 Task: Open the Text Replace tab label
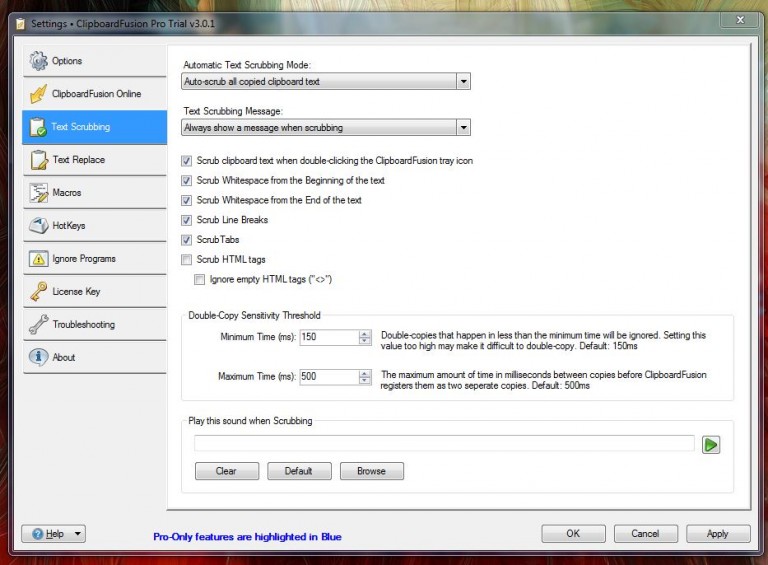coord(79,160)
